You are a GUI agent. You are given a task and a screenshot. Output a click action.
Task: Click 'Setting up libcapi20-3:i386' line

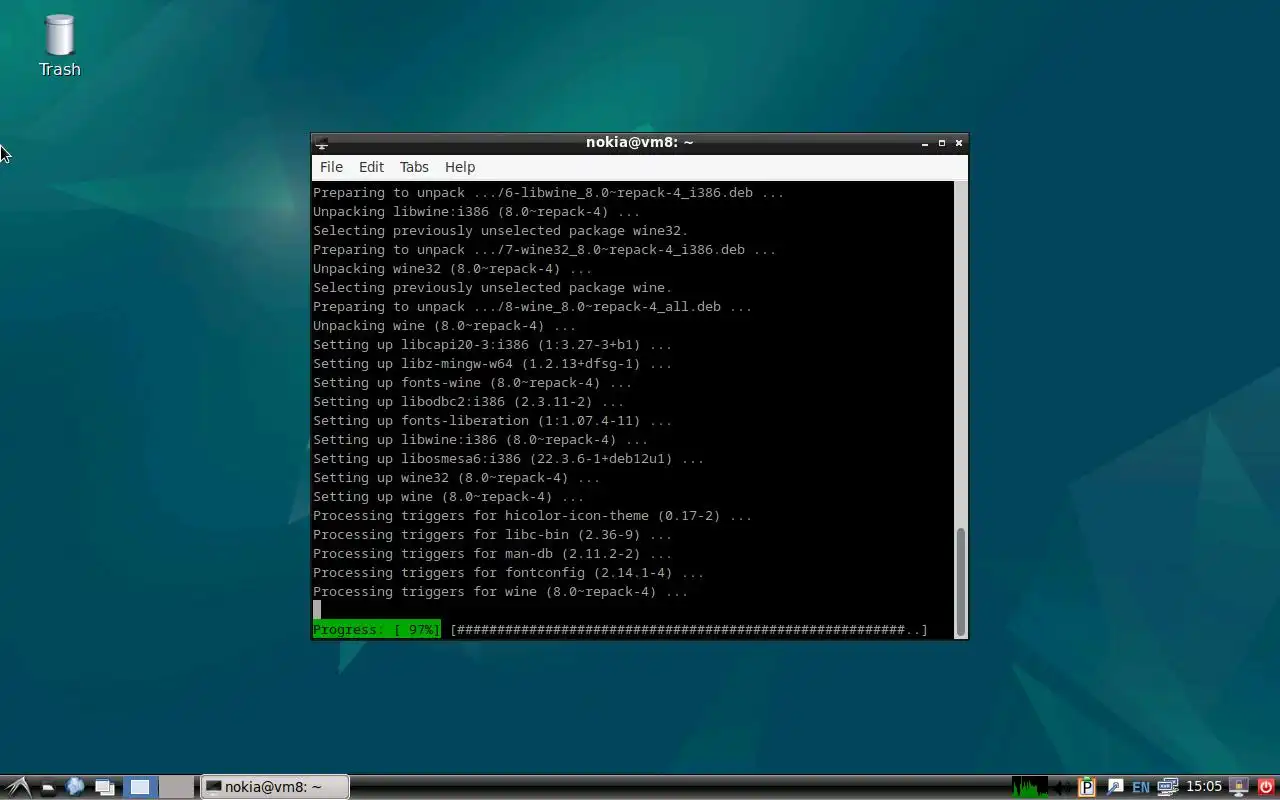[x=493, y=345]
